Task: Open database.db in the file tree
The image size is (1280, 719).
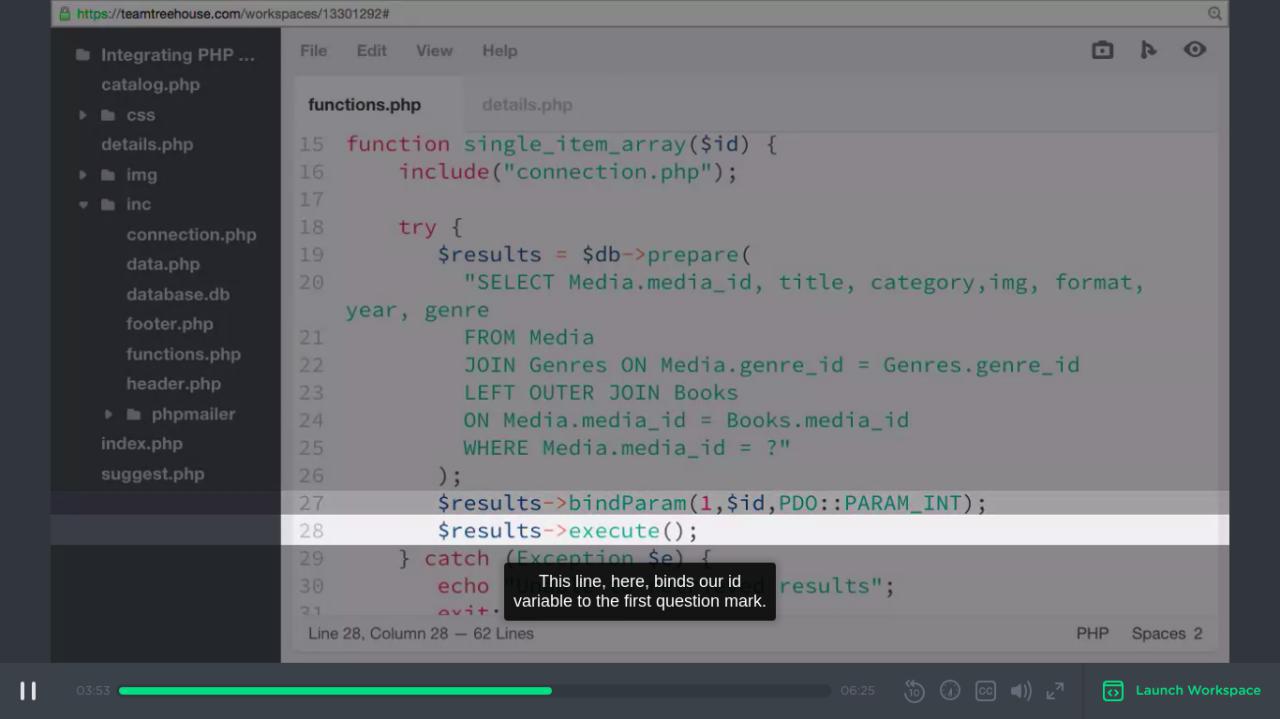Action: pyautogui.click(x=178, y=295)
